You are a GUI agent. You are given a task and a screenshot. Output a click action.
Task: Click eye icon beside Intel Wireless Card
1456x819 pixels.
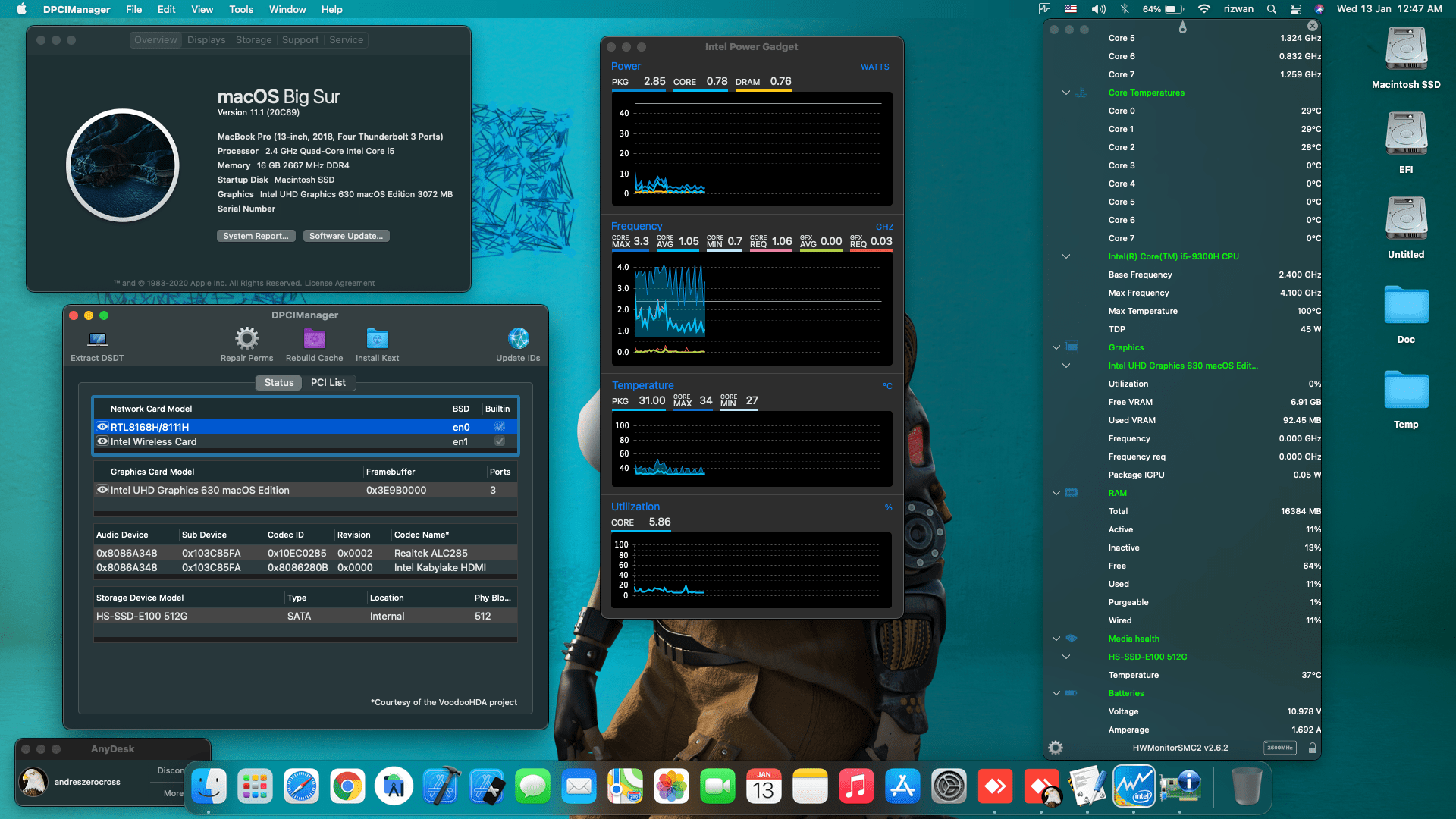(x=102, y=441)
